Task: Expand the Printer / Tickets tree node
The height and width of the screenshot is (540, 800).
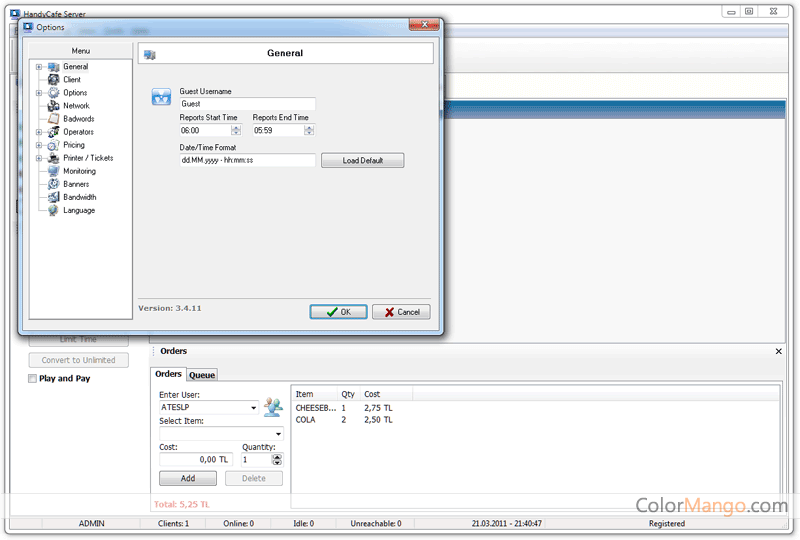Action: tap(38, 158)
